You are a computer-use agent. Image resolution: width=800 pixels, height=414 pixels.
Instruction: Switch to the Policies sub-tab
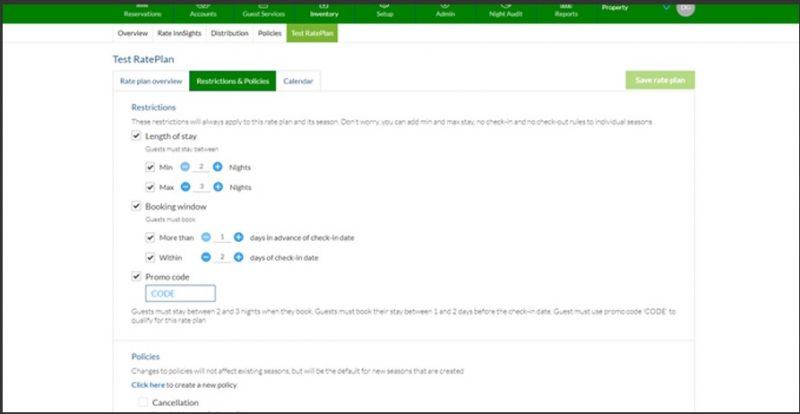pos(270,33)
